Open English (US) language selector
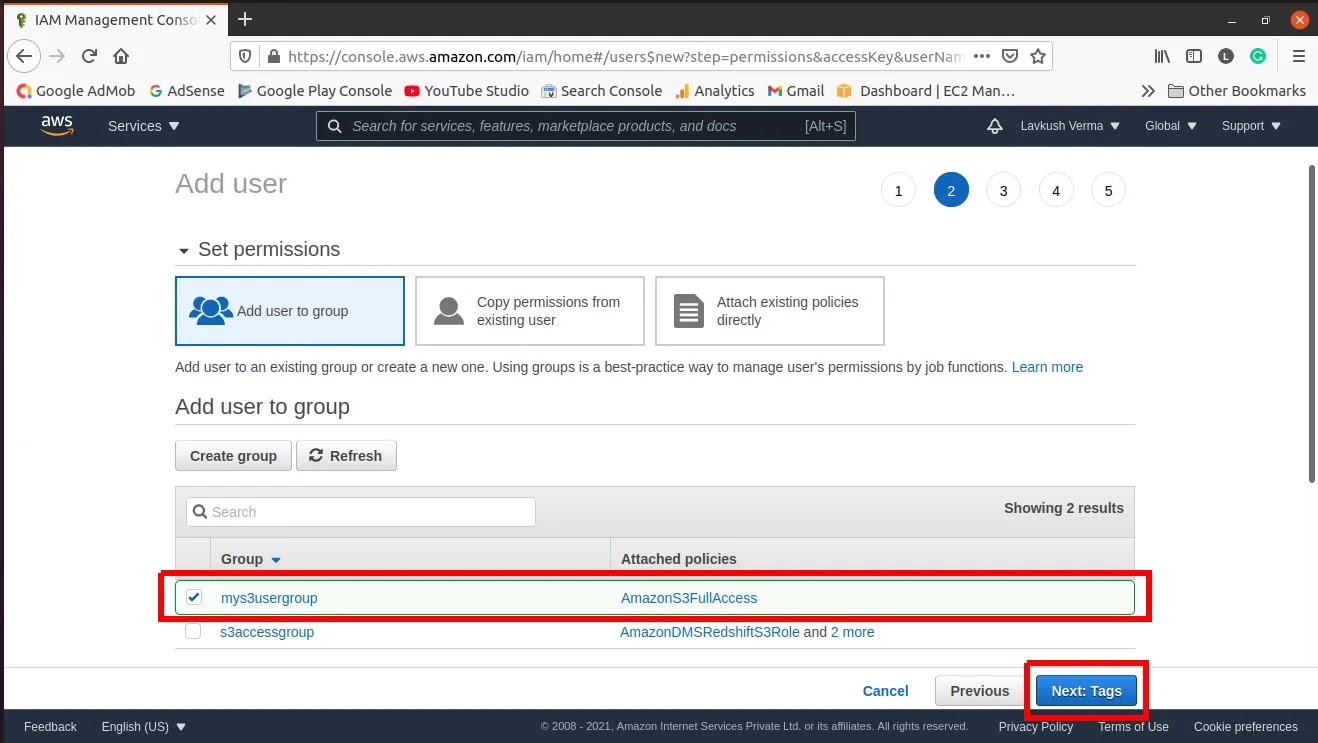Image resolution: width=1318 pixels, height=743 pixels. pos(144,727)
